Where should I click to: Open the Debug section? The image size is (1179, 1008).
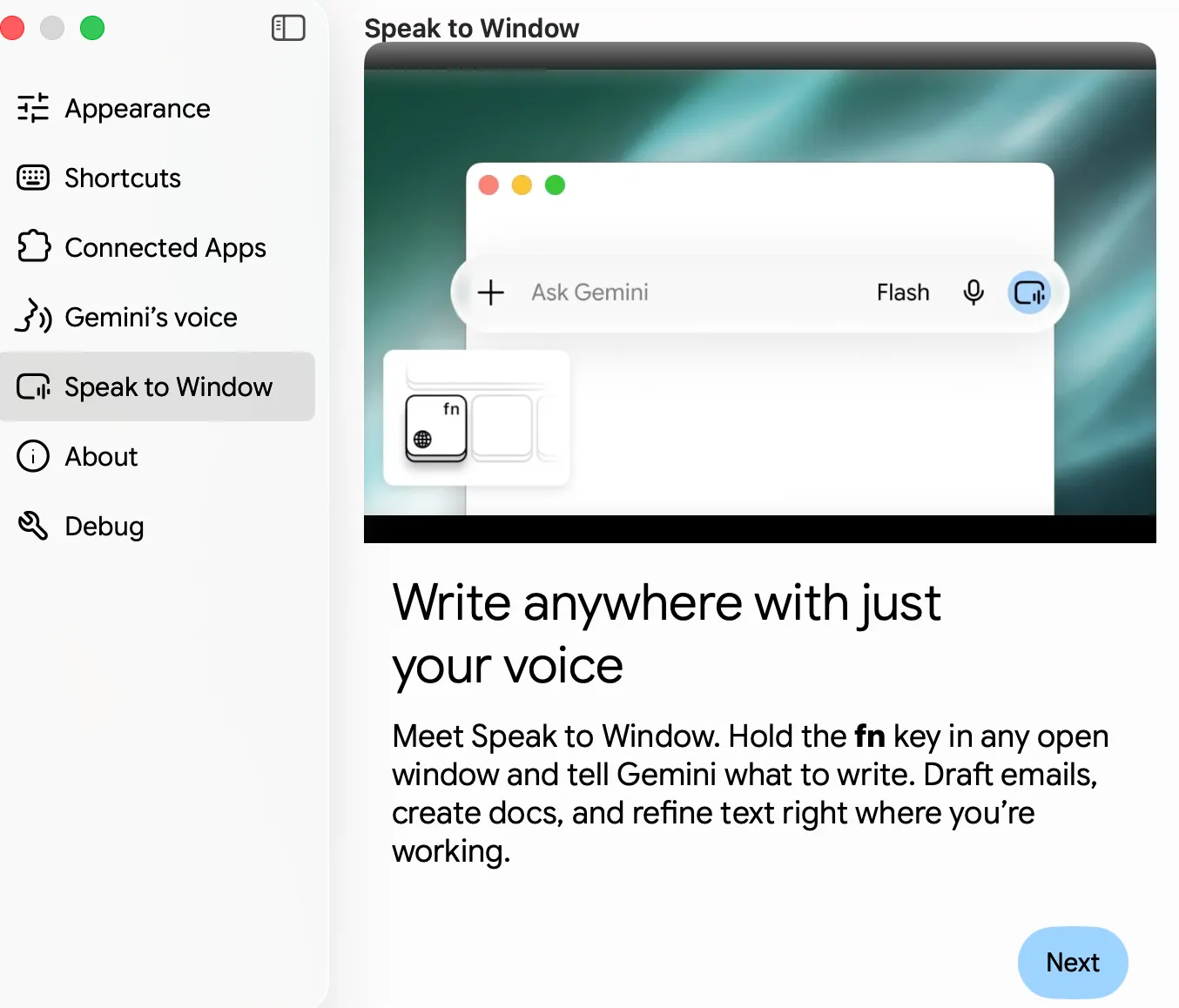click(158, 526)
